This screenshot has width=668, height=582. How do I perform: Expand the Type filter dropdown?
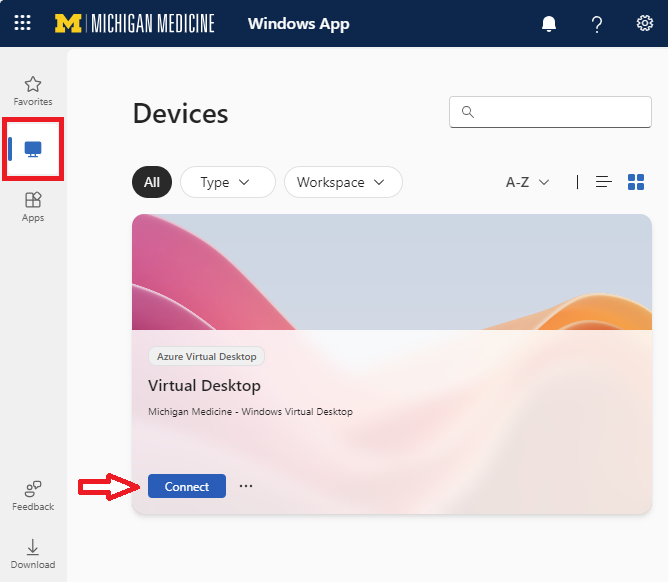click(228, 182)
